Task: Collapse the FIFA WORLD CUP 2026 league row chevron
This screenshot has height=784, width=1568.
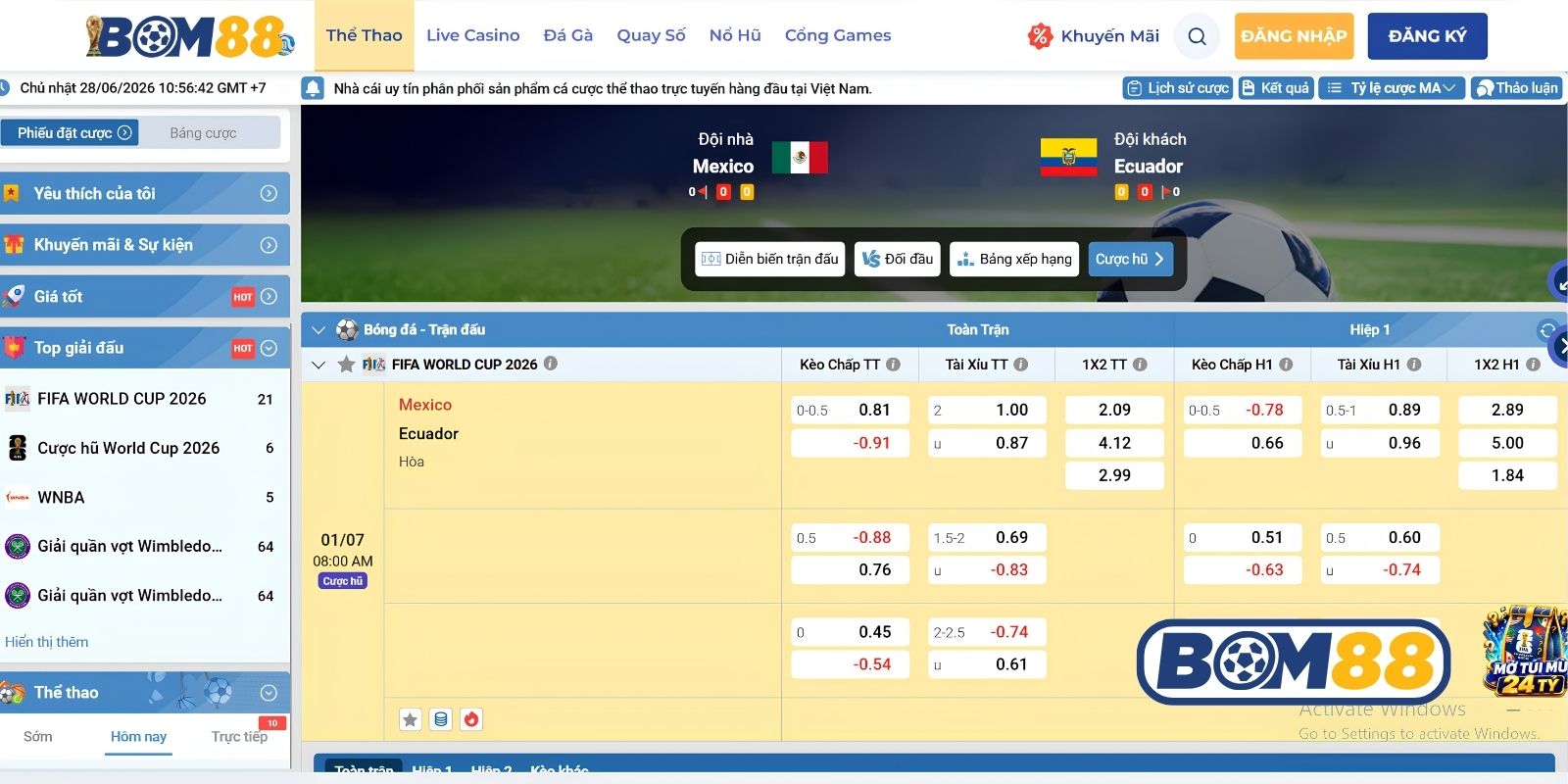Action: (x=318, y=365)
